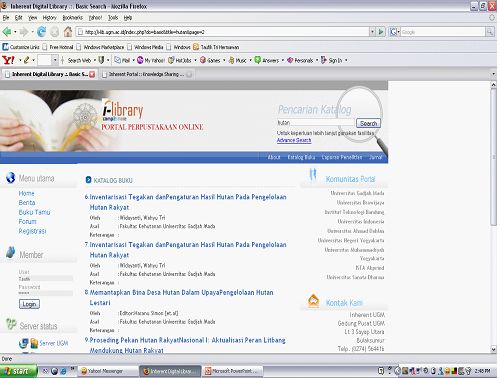
Task: Go back with the green Back arrow
Action: pyautogui.click(x=7, y=32)
